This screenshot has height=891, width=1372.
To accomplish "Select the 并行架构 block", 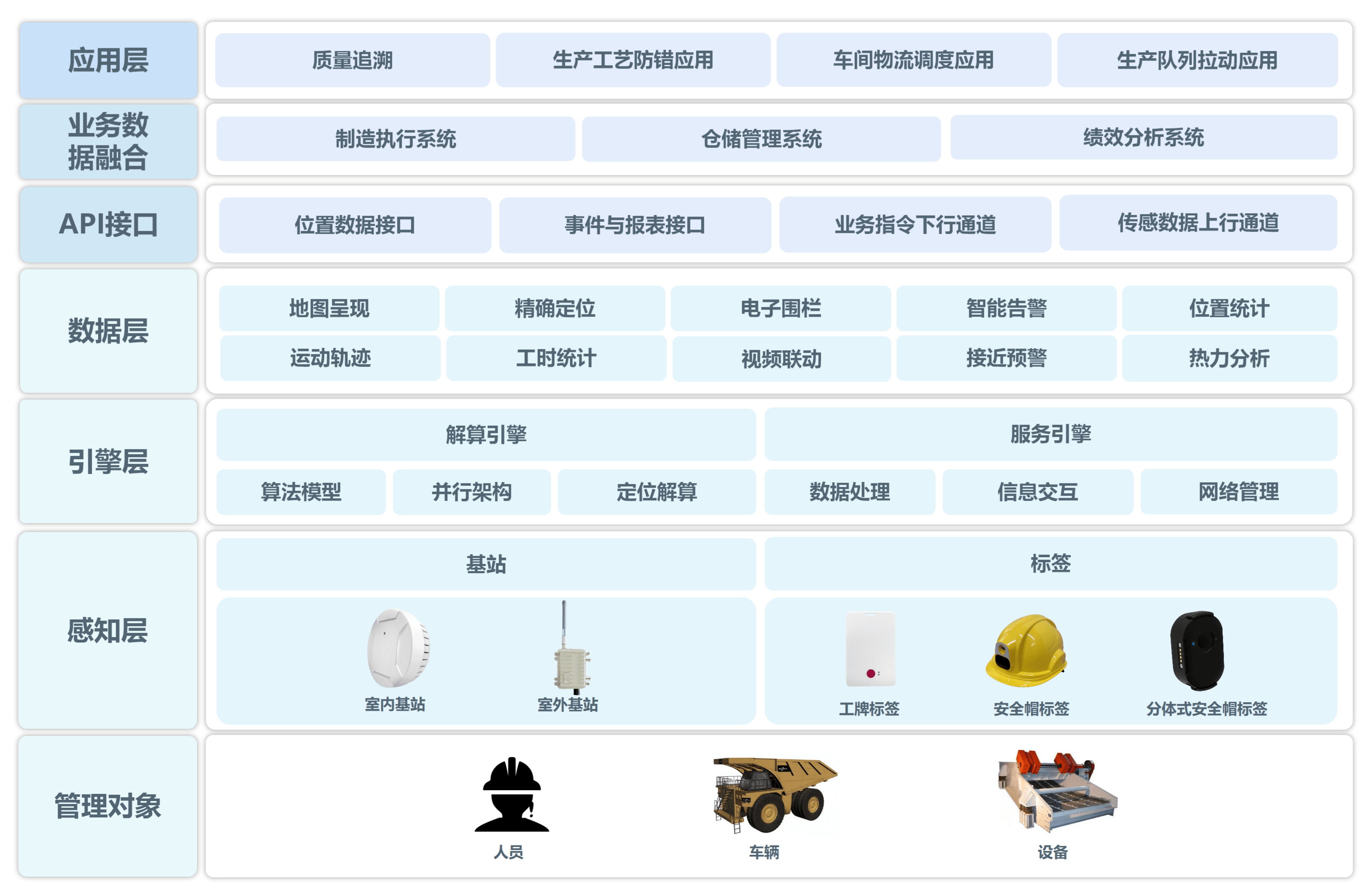I will 471,492.
